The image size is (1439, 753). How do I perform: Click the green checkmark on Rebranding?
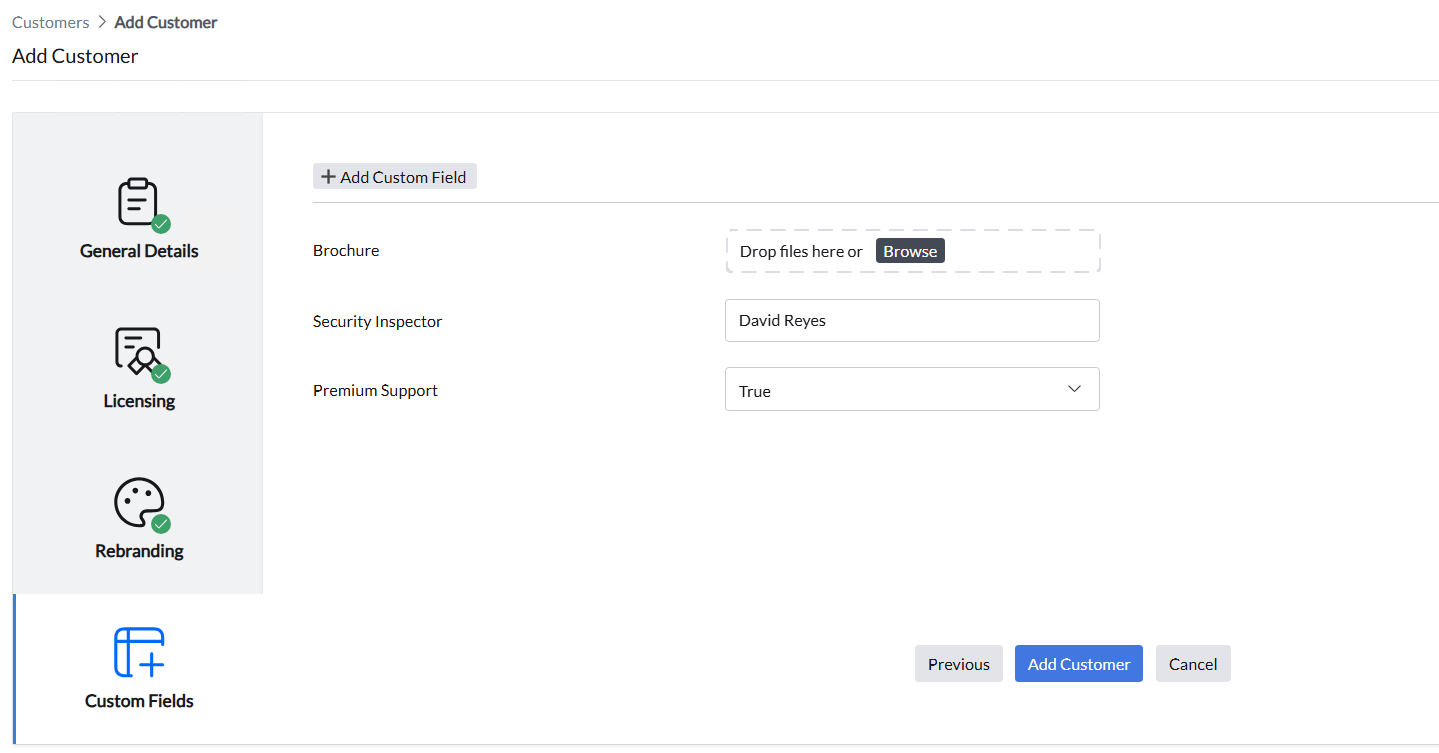[x=161, y=524]
